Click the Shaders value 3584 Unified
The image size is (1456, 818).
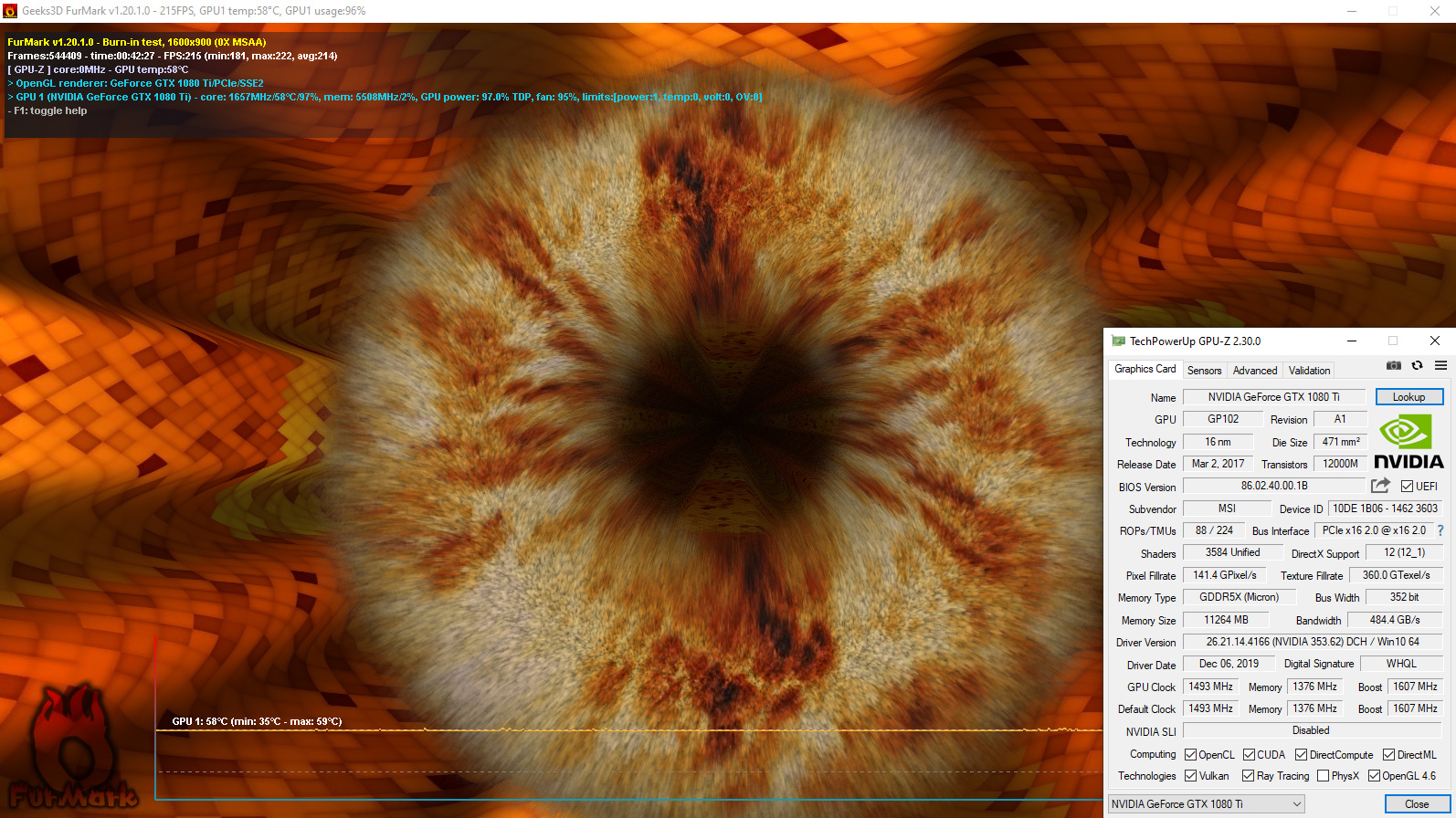(x=1232, y=552)
